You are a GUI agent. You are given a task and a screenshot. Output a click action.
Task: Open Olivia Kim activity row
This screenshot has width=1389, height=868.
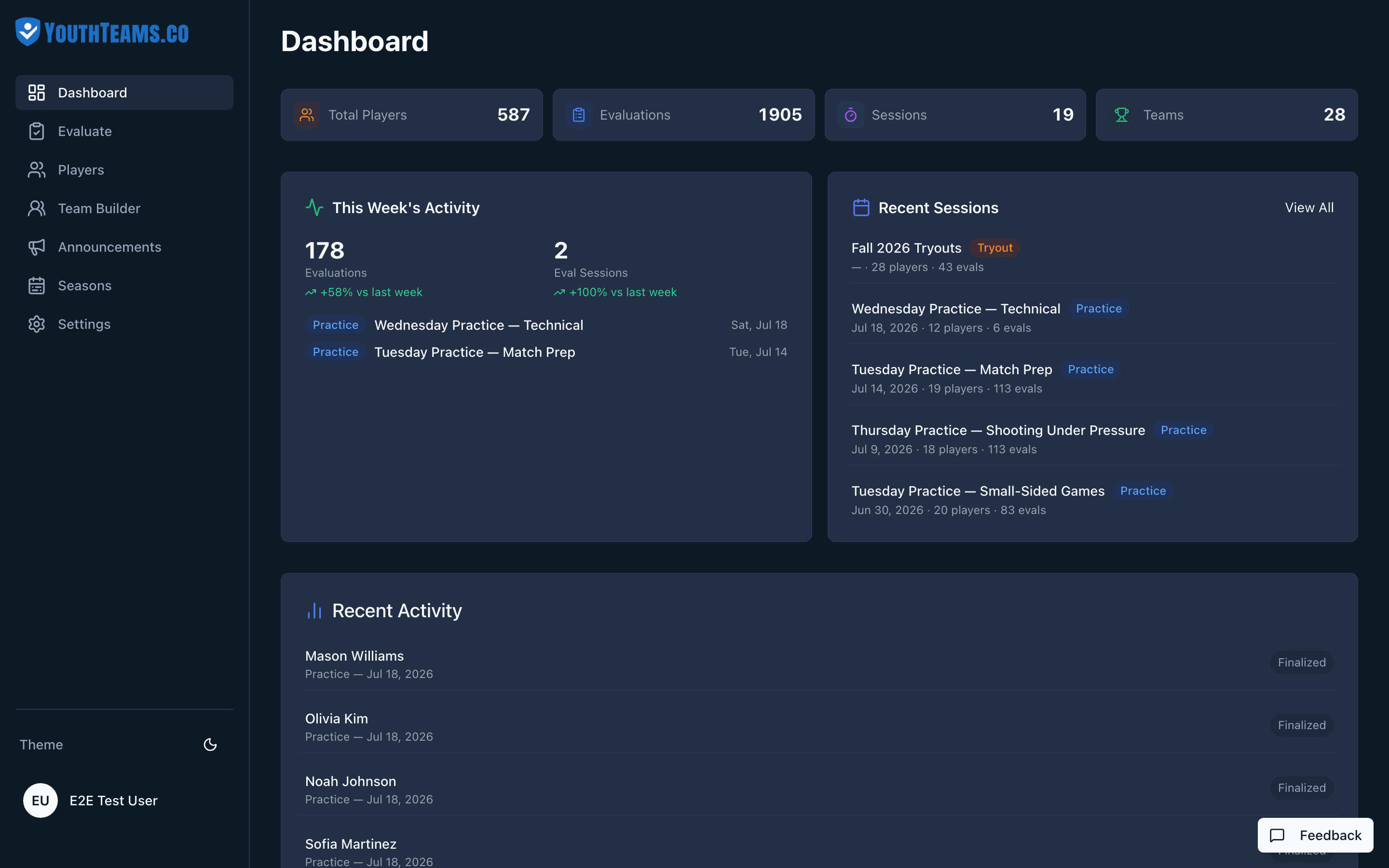click(x=819, y=727)
